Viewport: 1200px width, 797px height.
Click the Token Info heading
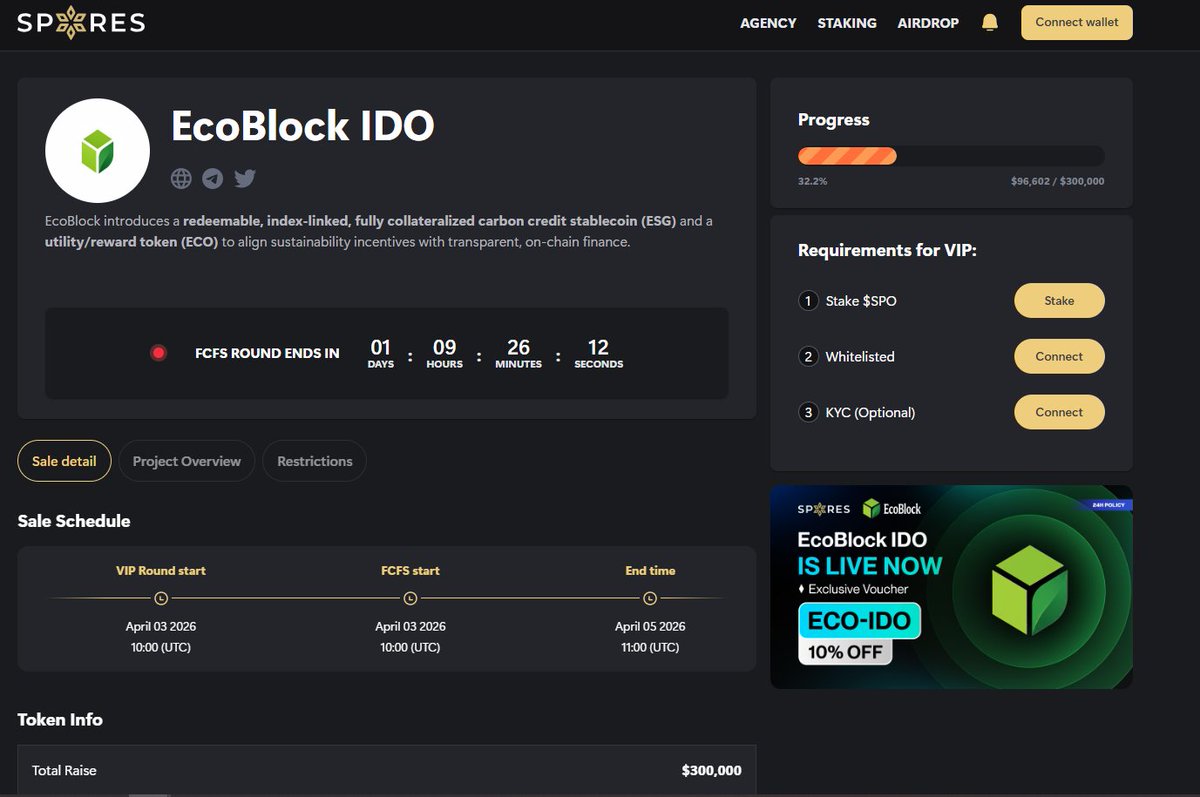tap(60, 720)
